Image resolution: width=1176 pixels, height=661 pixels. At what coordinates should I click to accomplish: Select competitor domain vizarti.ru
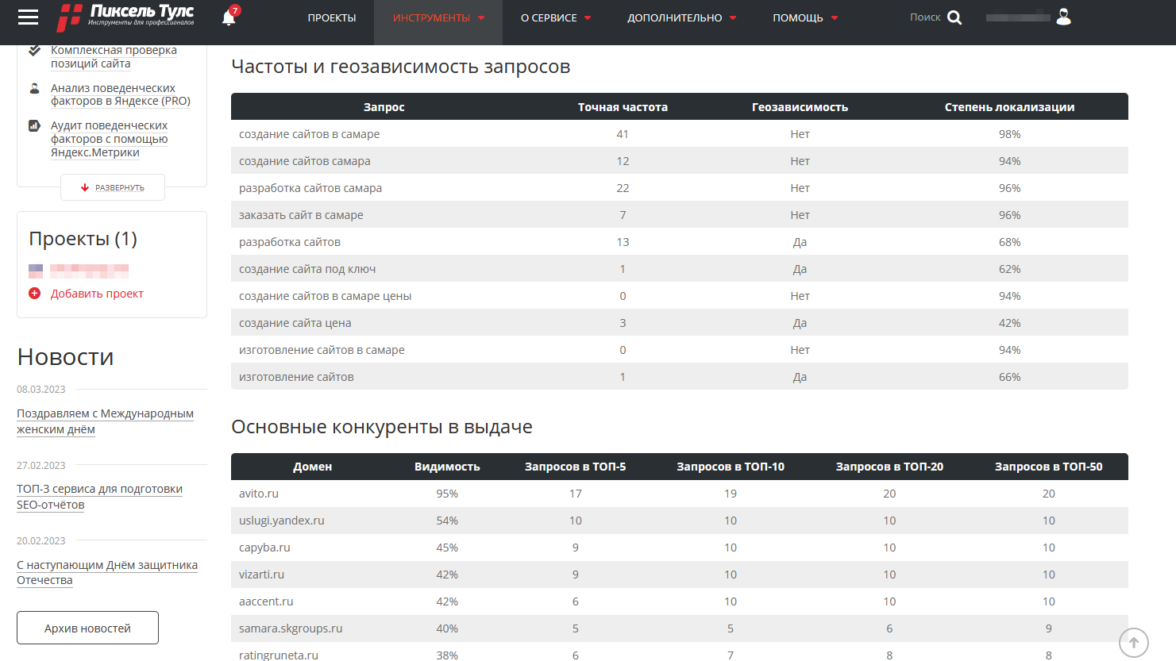coord(261,575)
